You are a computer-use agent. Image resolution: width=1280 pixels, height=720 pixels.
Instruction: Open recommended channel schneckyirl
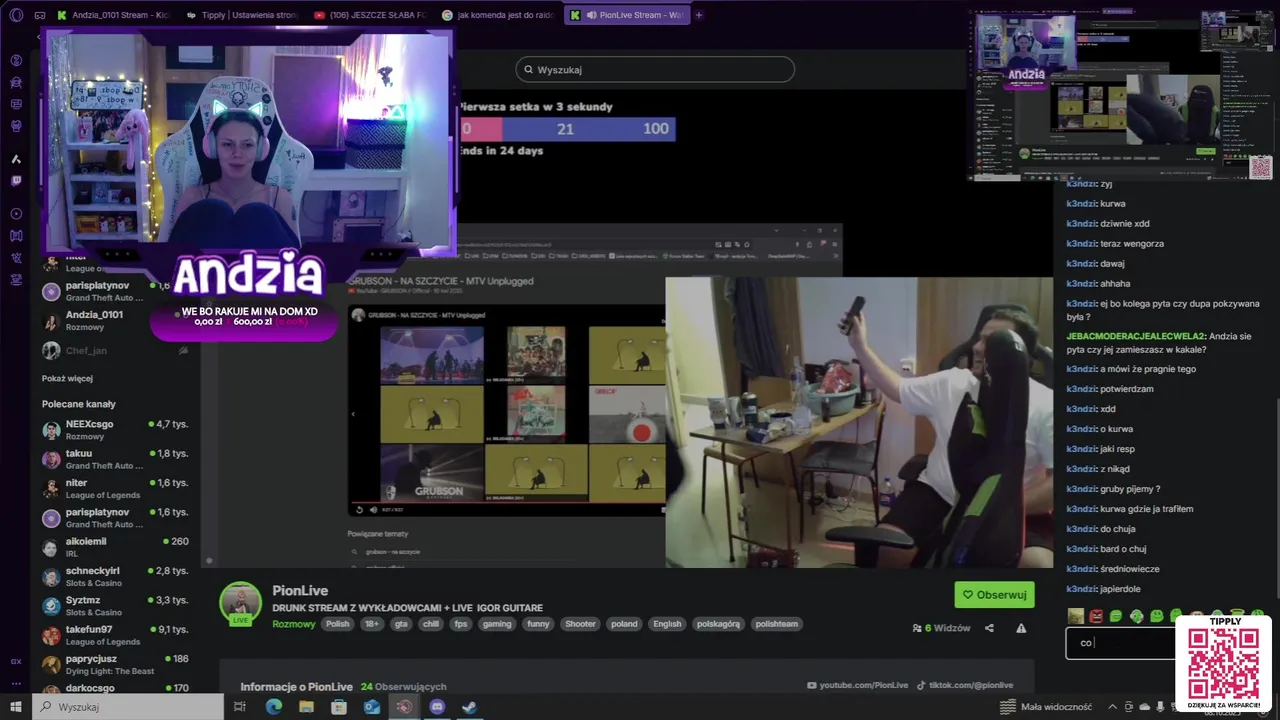coord(116,576)
